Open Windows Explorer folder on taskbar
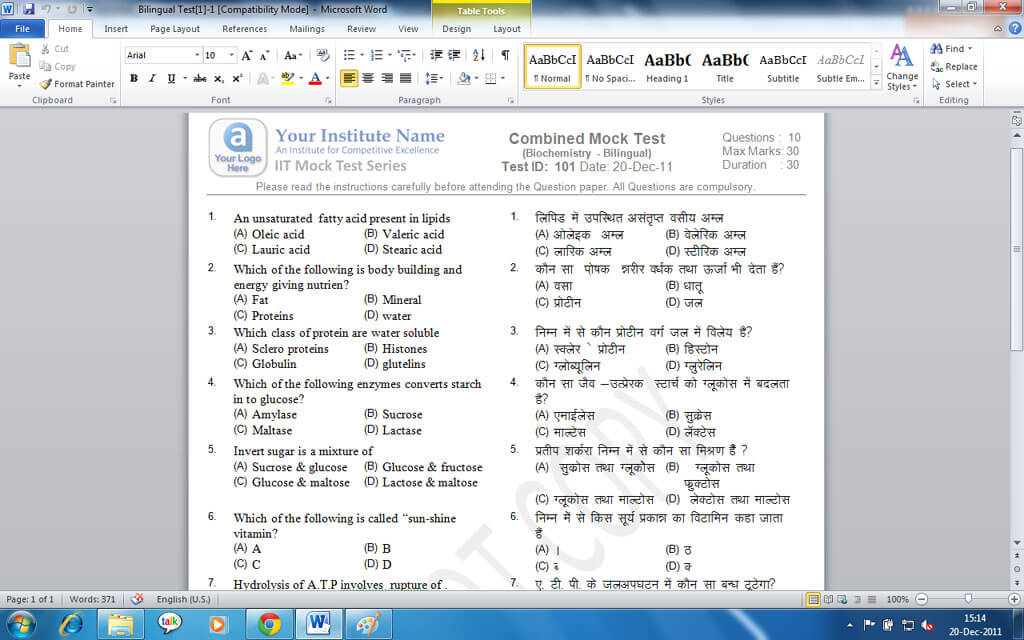The width and height of the screenshot is (1024, 640). tap(121, 624)
